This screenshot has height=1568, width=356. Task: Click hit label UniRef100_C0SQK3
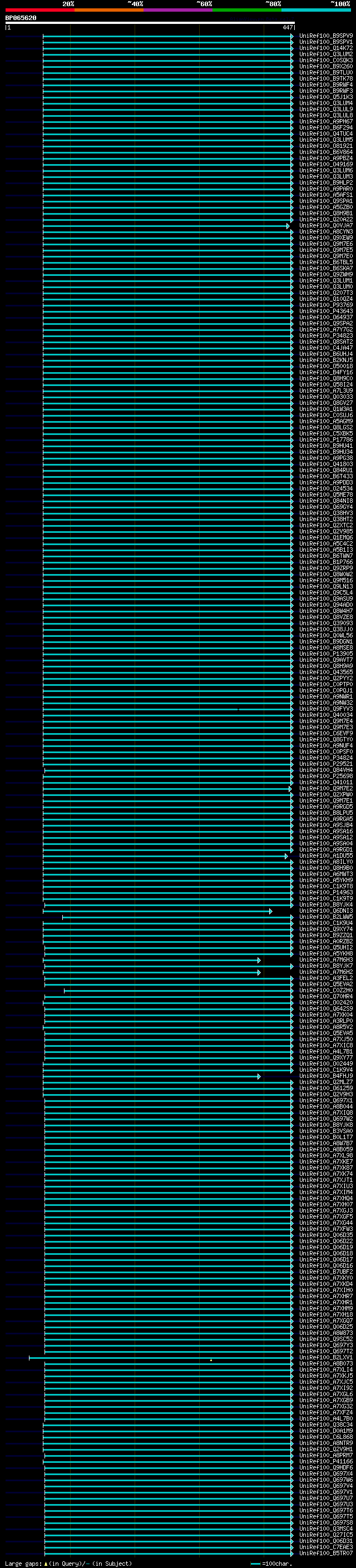(x=326, y=60)
